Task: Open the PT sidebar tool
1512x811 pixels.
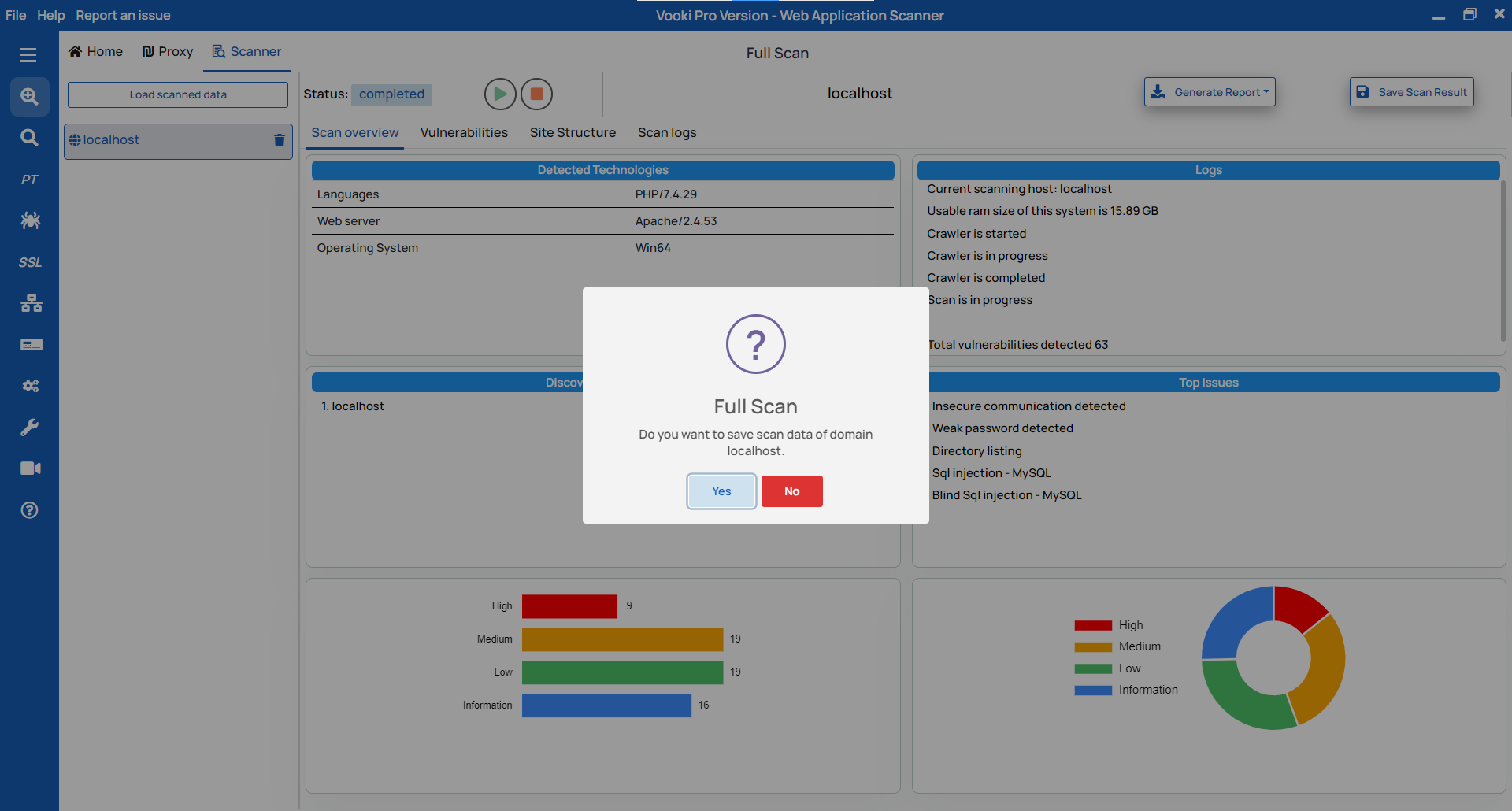Action: click(29, 180)
